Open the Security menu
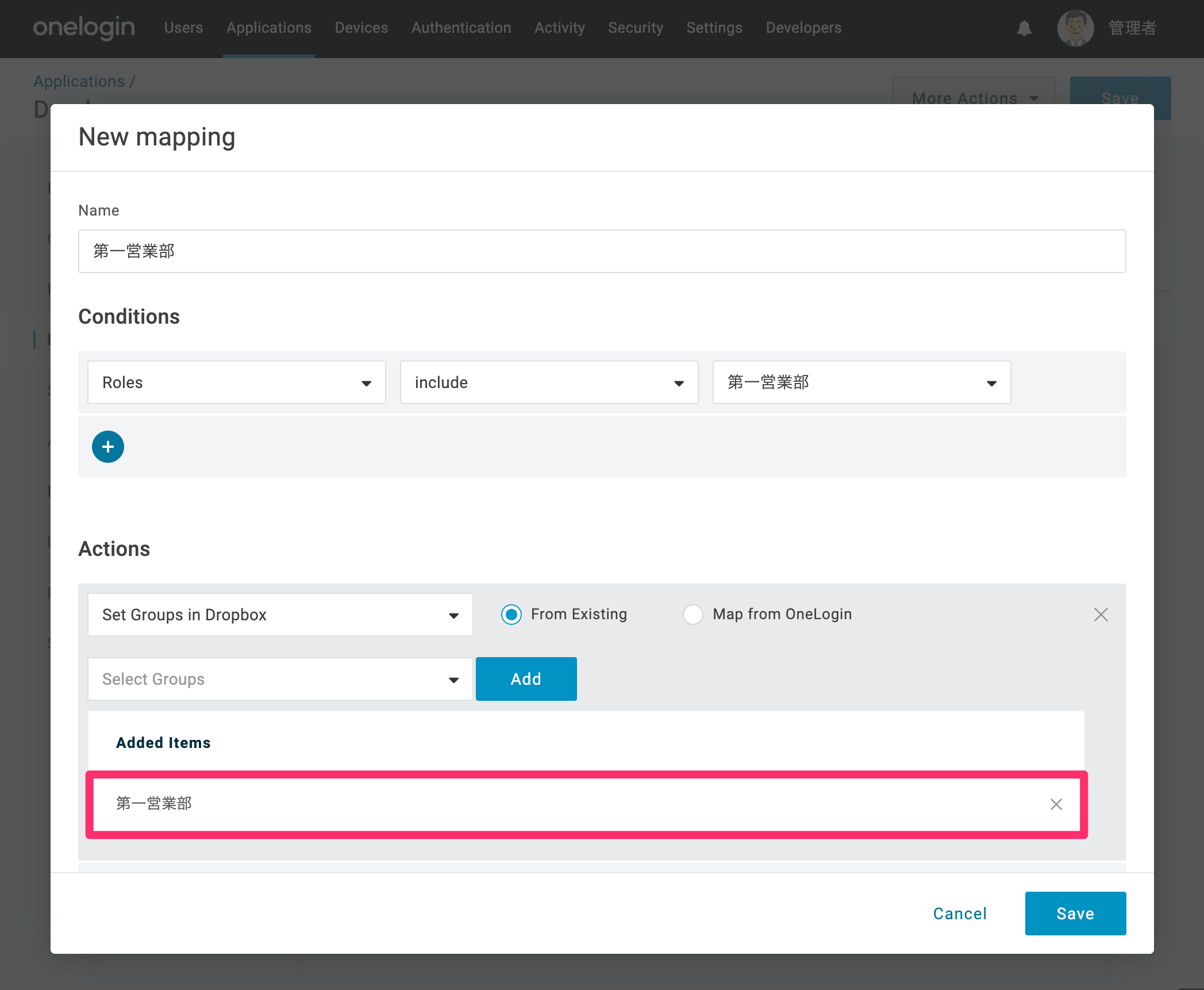This screenshot has width=1204, height=990. (x=636, y=28)
